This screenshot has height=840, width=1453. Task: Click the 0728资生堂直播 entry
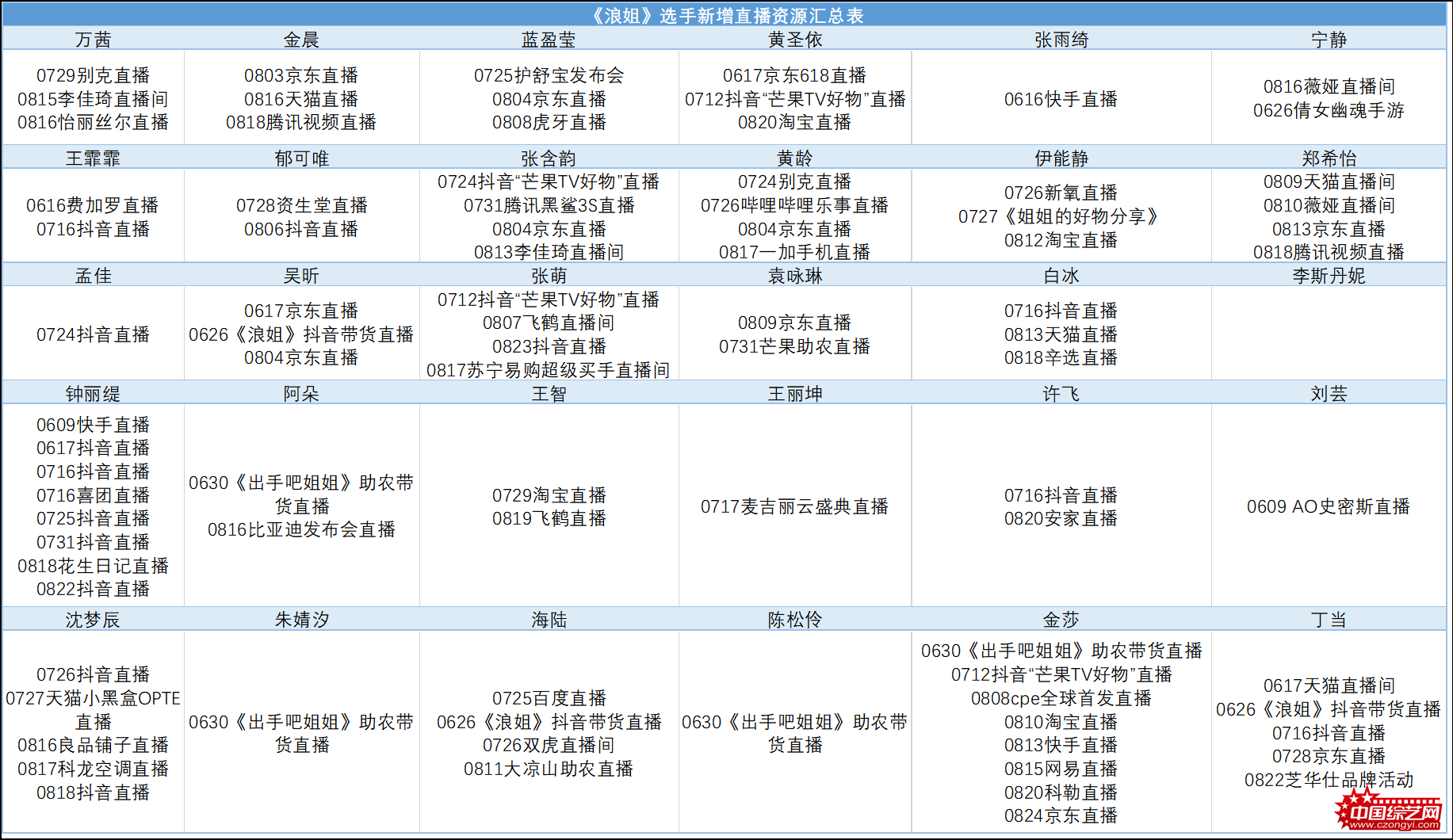click(x=301, y=205)
